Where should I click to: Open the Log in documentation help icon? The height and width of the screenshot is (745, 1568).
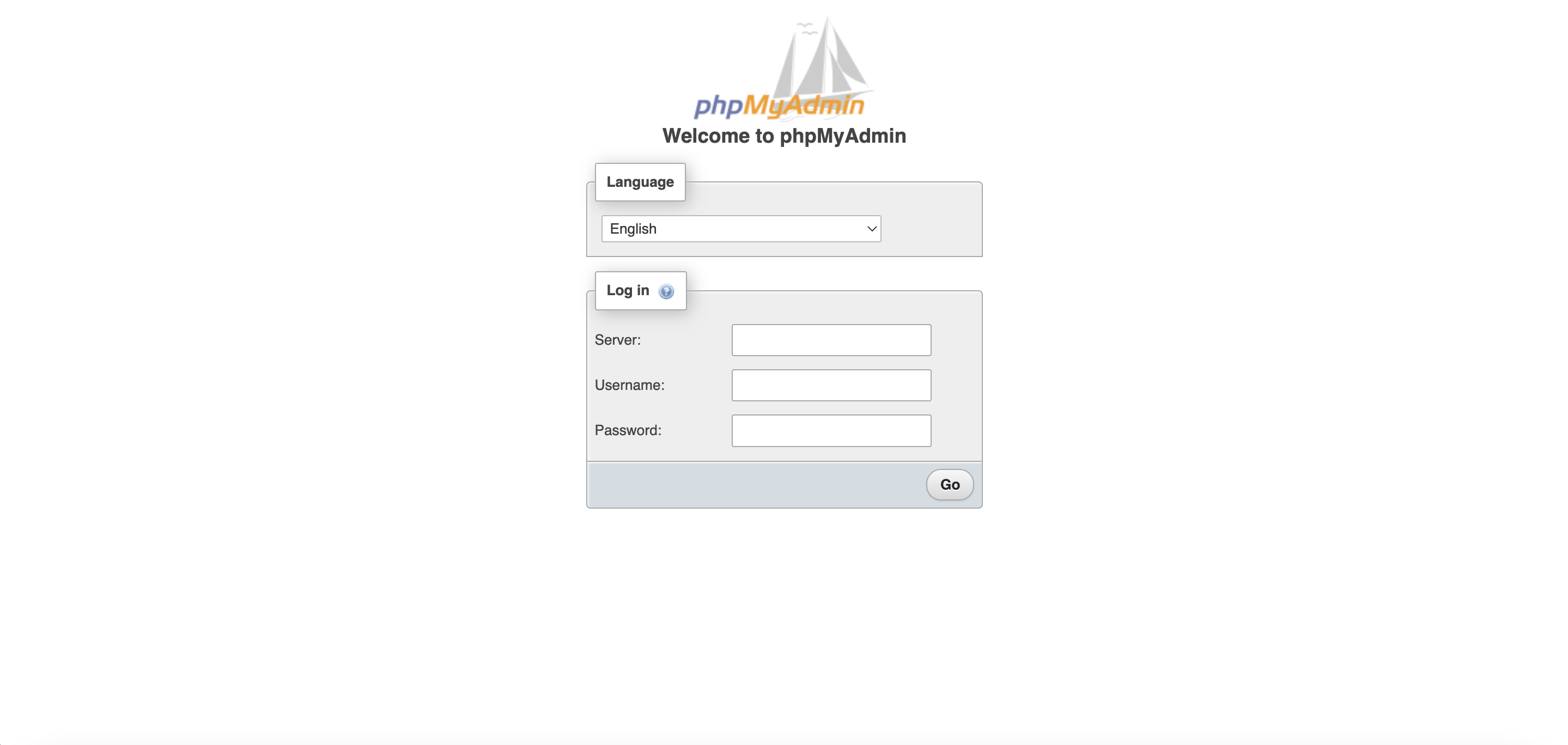[666, 291]
